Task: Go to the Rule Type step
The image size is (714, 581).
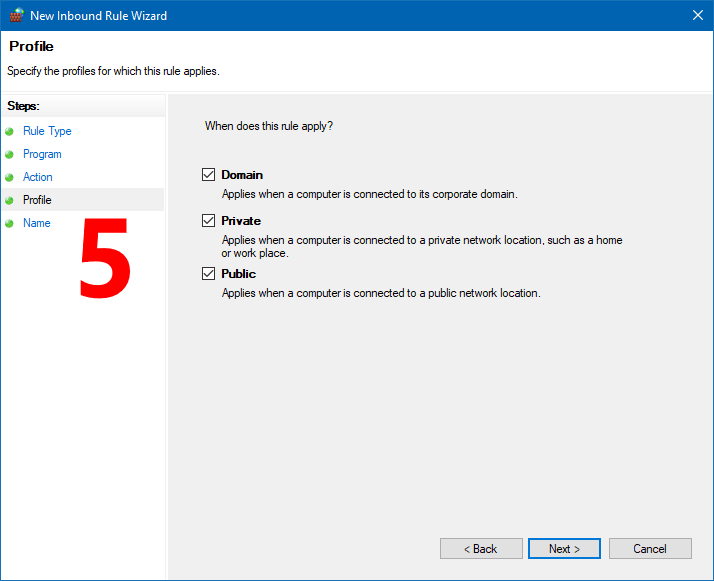Action: click(47, 131)
